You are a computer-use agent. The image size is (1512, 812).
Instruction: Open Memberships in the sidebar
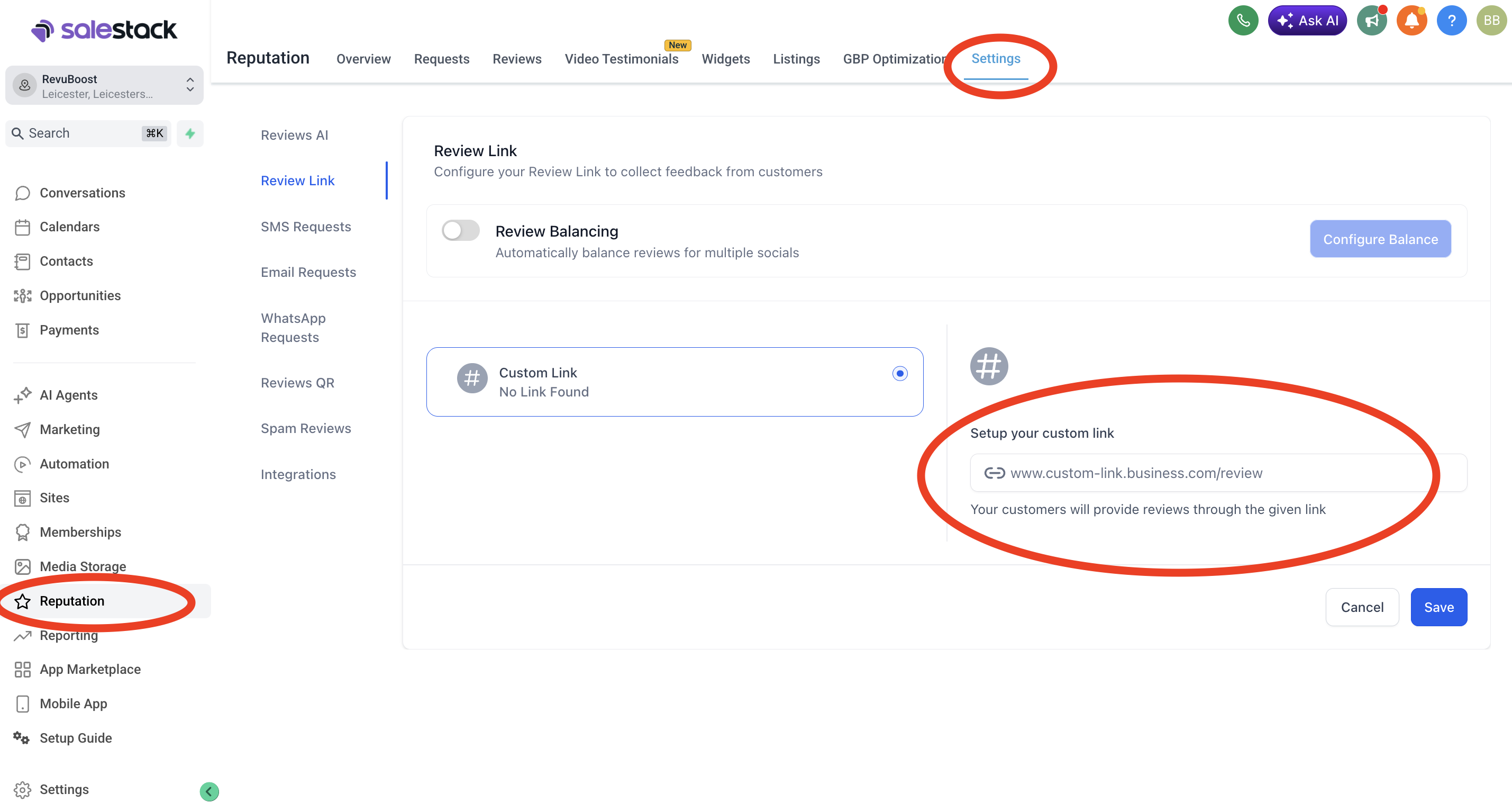[80, 532]
